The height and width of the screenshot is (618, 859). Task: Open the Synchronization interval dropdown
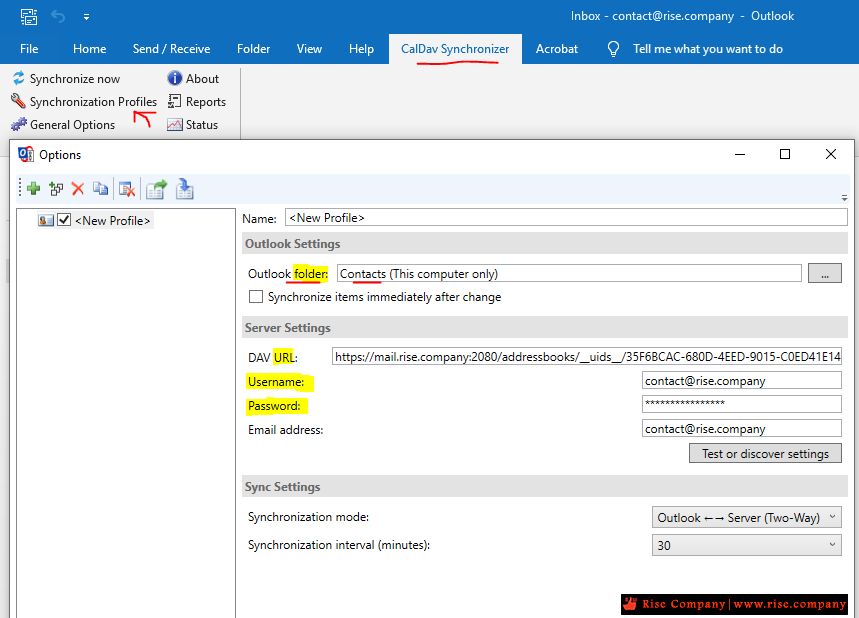746,545
